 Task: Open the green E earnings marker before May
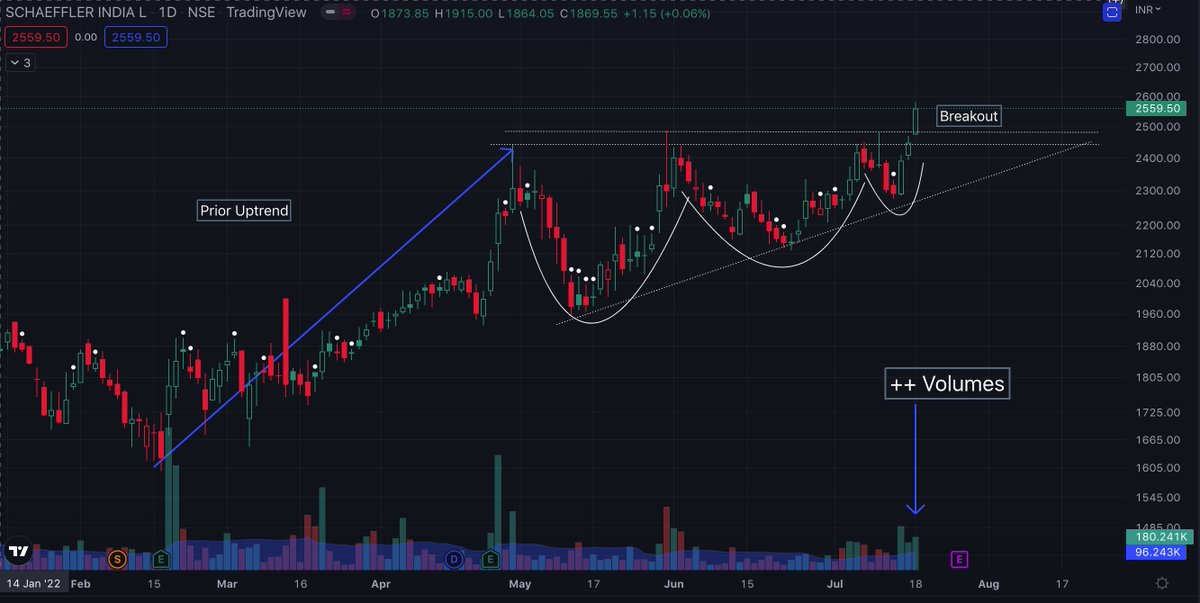[x=490, y=559]
